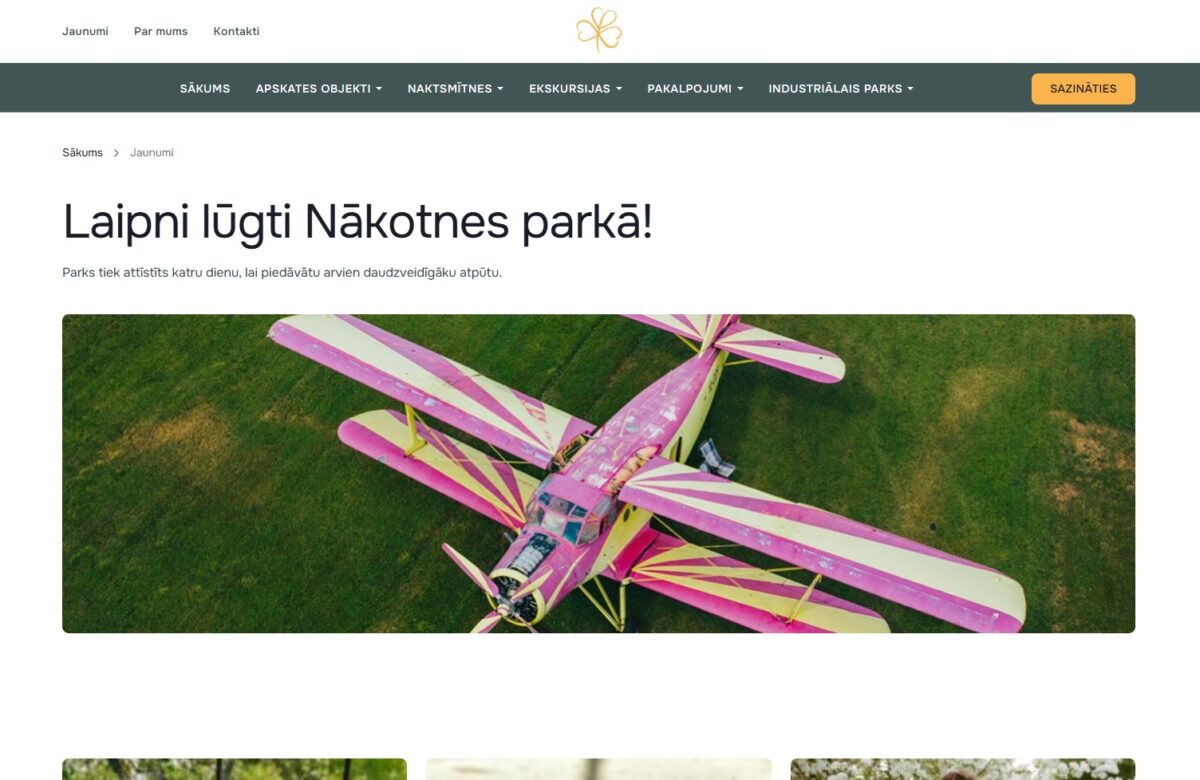
Task: Open the Kontakti page link
Action: (235, 31)
